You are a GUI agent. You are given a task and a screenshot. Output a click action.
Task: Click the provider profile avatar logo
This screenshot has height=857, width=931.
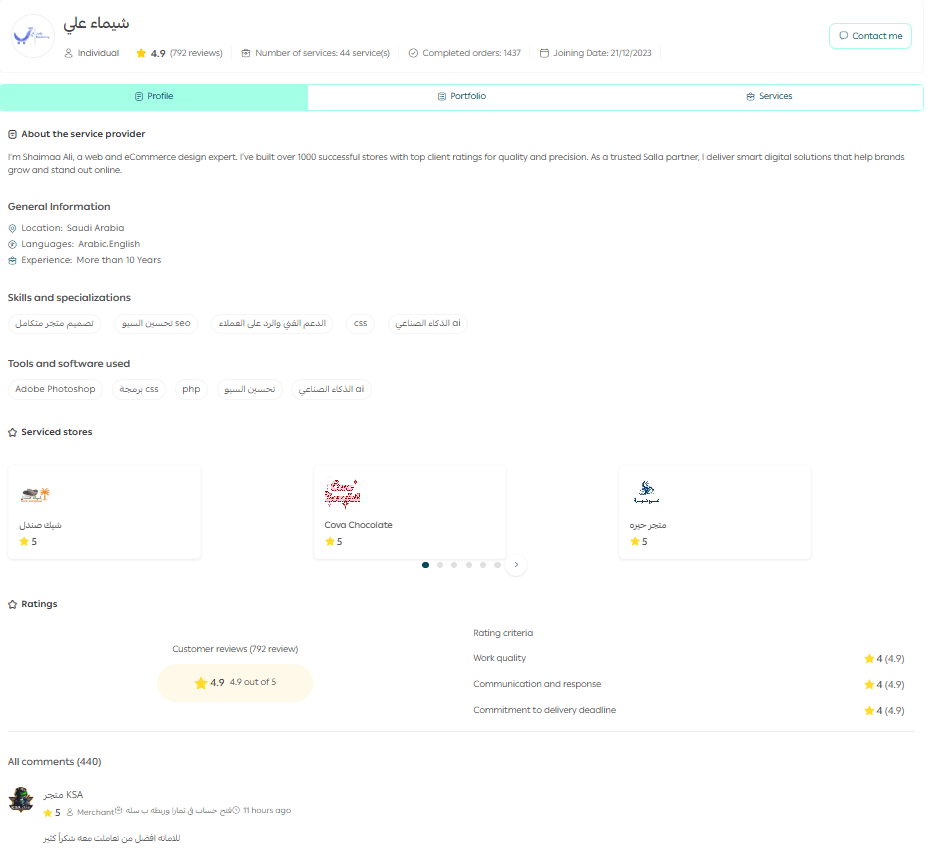coord(33,36)
